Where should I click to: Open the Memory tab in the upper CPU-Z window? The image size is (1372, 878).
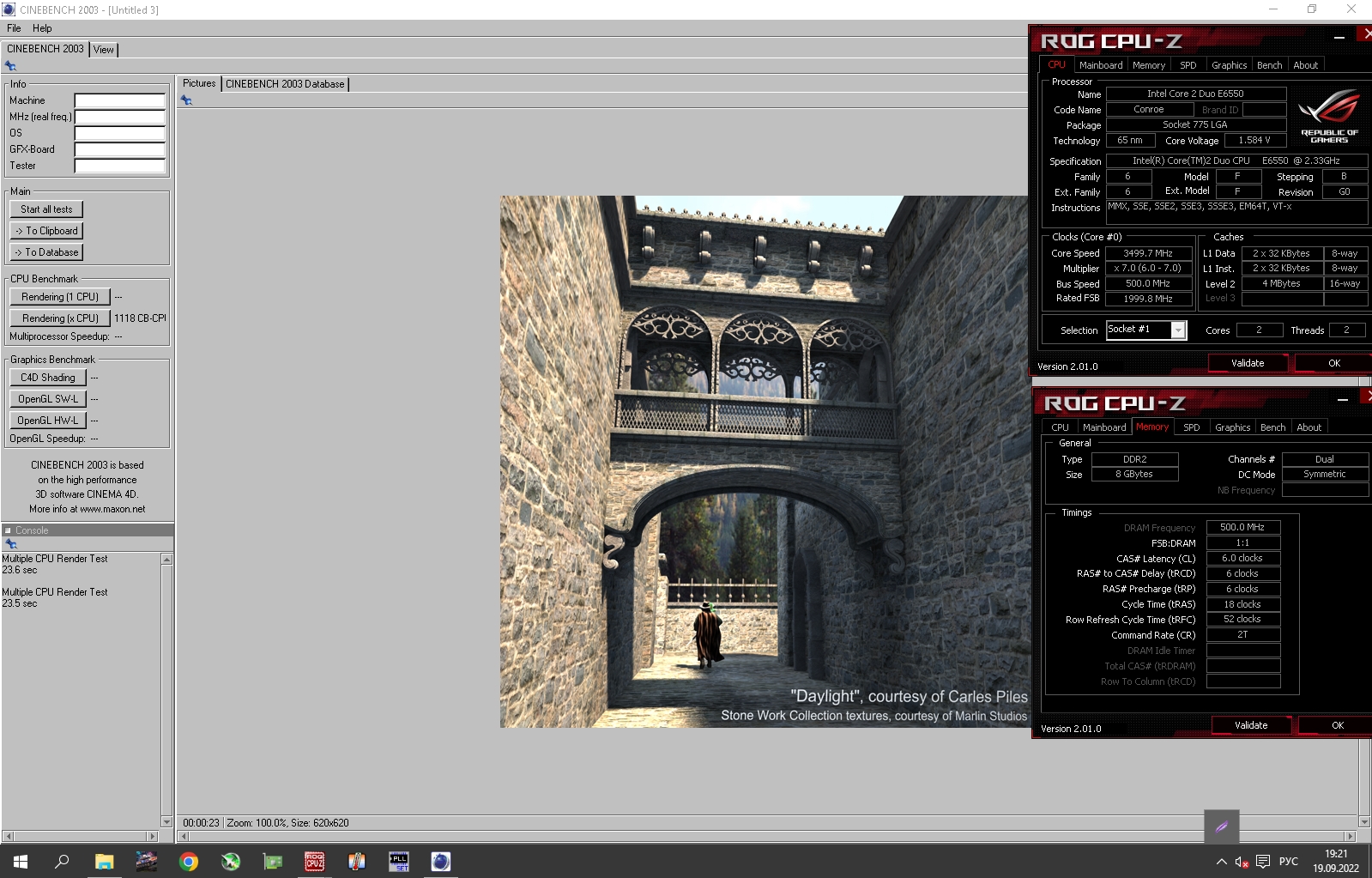coord(1149,65)
